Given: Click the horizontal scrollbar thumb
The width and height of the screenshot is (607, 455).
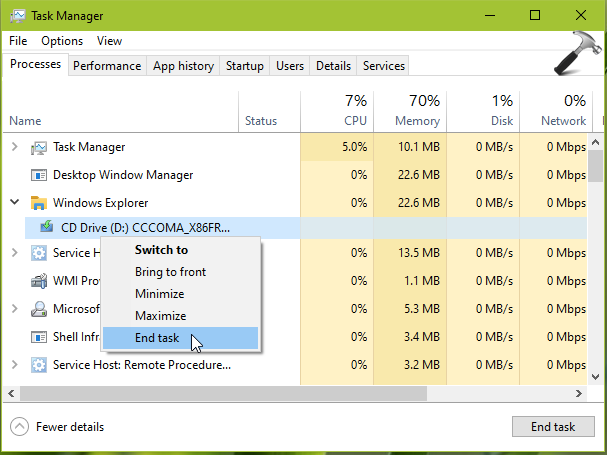Looking at the screenshot, I should [223, 394].
